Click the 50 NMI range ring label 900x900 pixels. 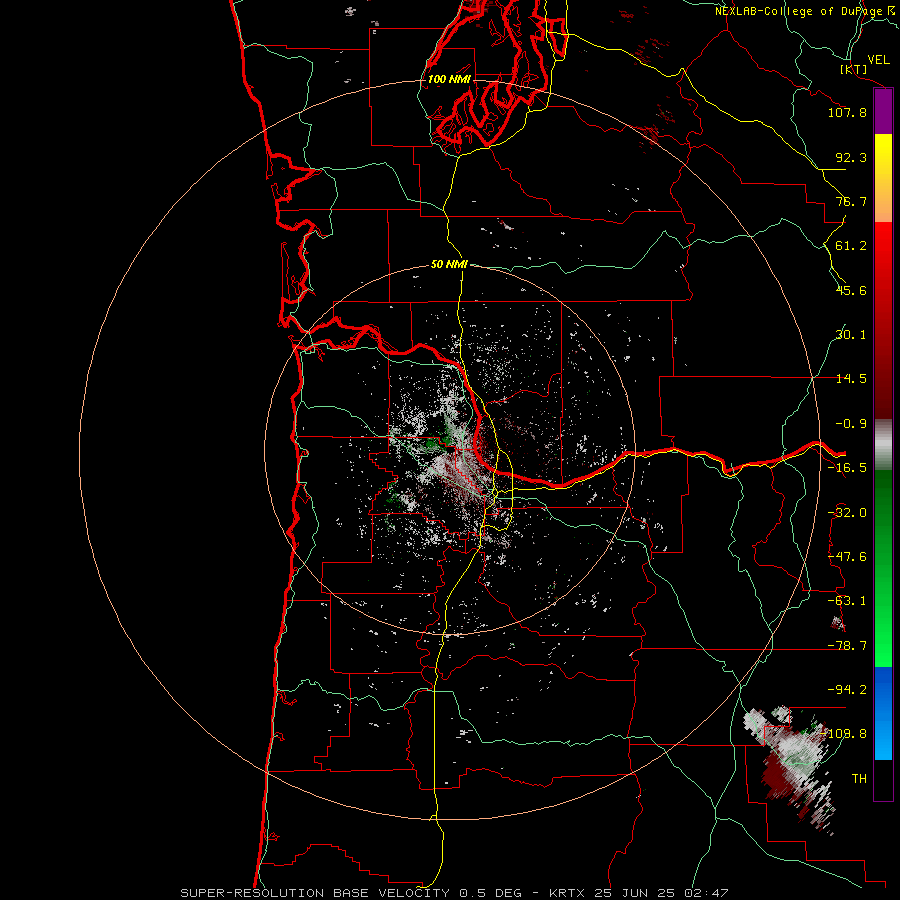click(x=449, y=264)
